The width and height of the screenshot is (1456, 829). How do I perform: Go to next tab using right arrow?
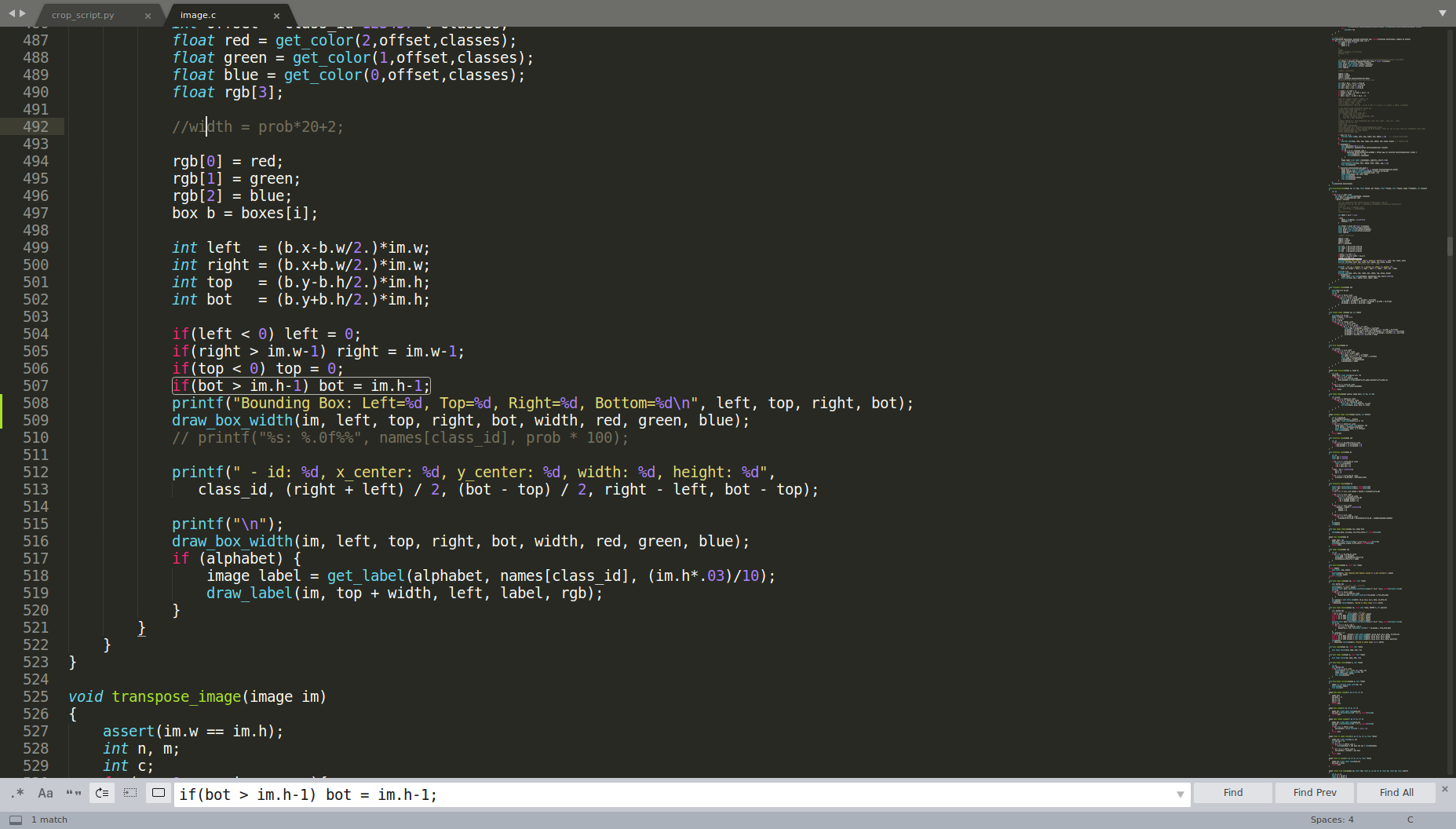point(23,13)
